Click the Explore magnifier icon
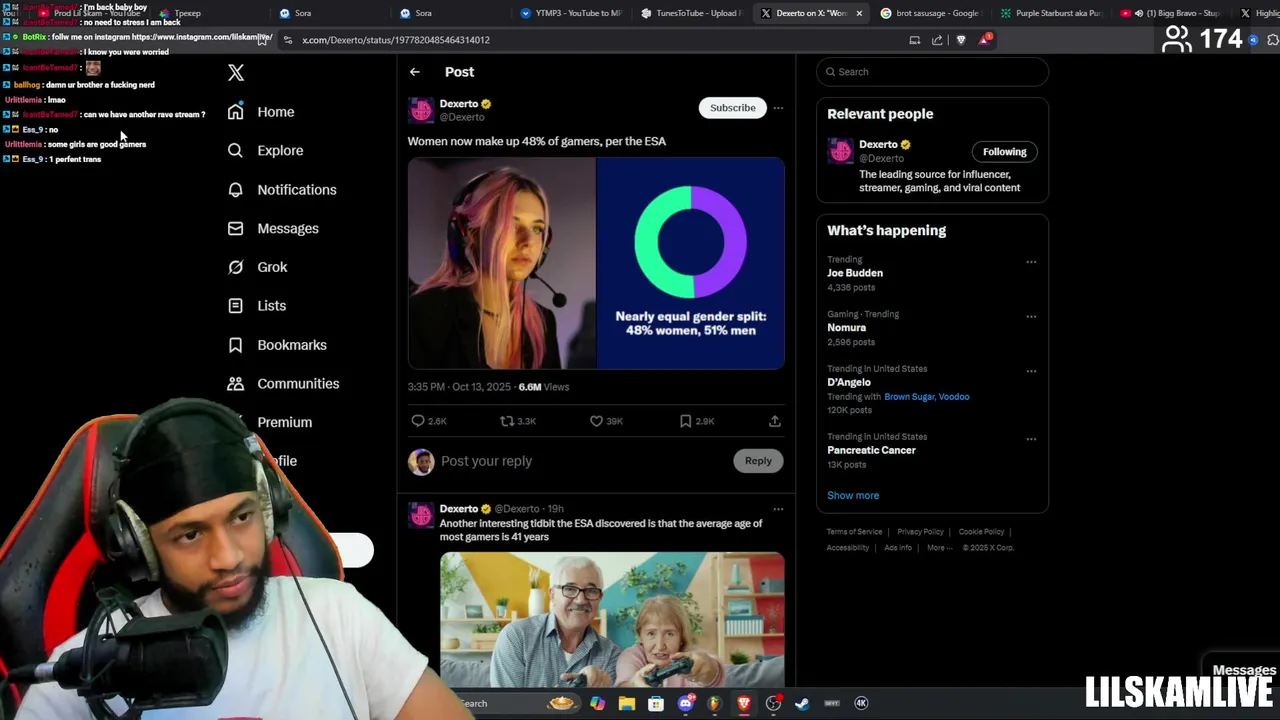Viewport: 1280px width, 720px height. click(x=235, y=151)
